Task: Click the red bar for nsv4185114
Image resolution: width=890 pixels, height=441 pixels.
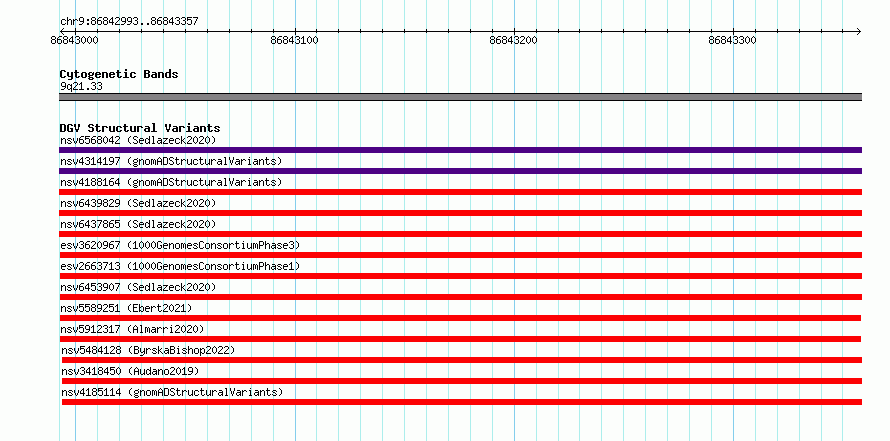Action: pyautogui.click(x=462, y=402)
